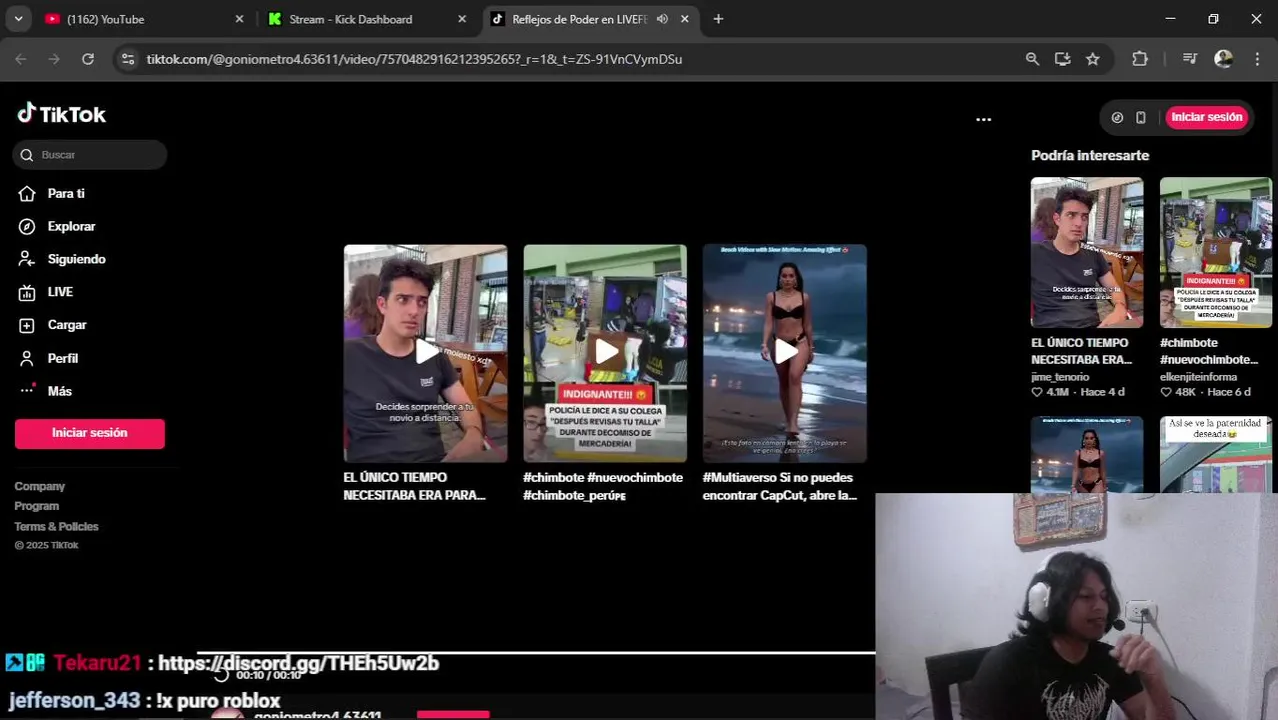
Task: Click the sidebar Iniciar sesión button
Action: point(90,433)
